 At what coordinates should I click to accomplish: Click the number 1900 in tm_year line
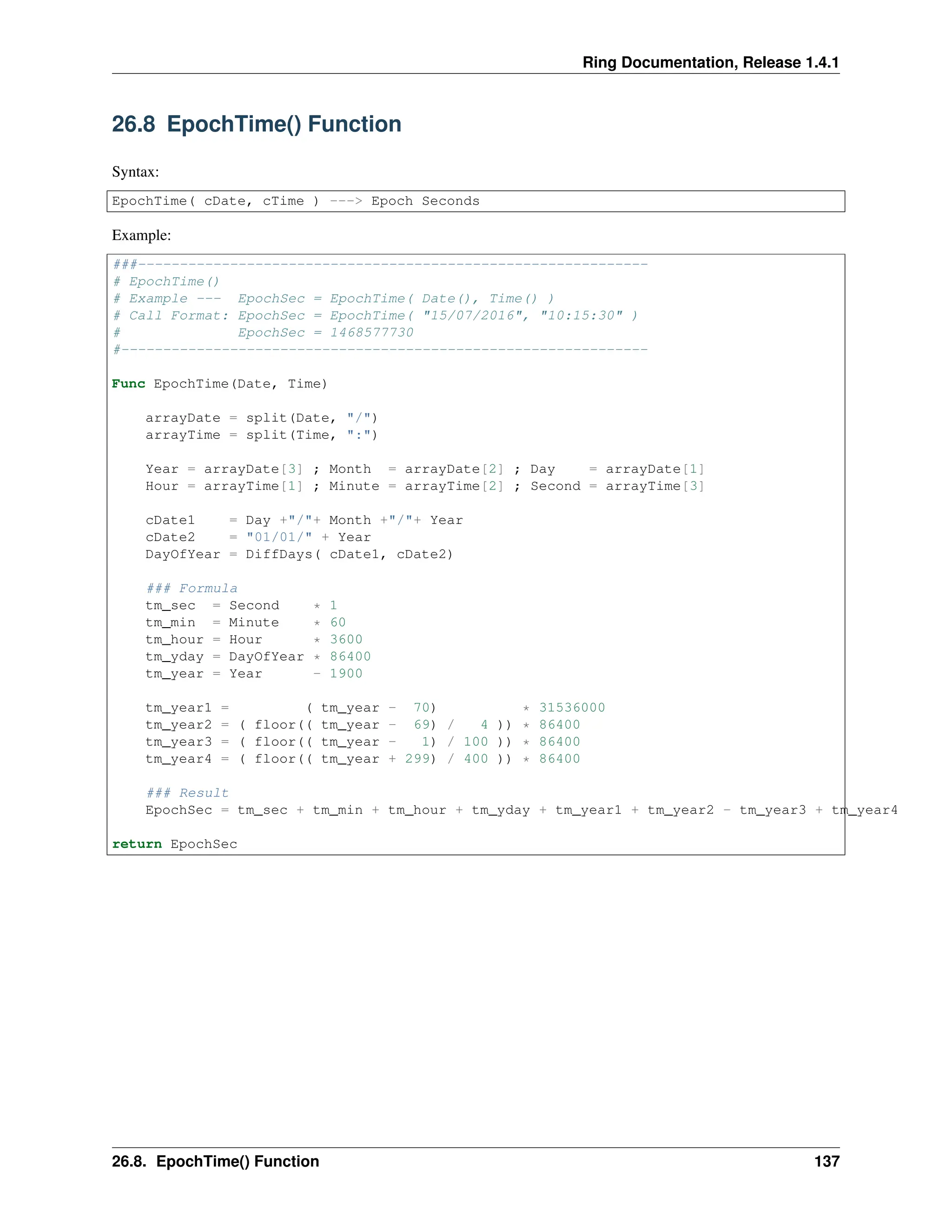(346, 674)
